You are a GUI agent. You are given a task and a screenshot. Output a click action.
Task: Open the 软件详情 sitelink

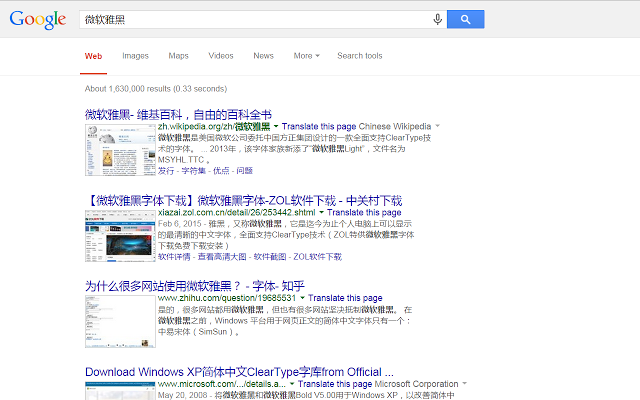click(174, 257)
